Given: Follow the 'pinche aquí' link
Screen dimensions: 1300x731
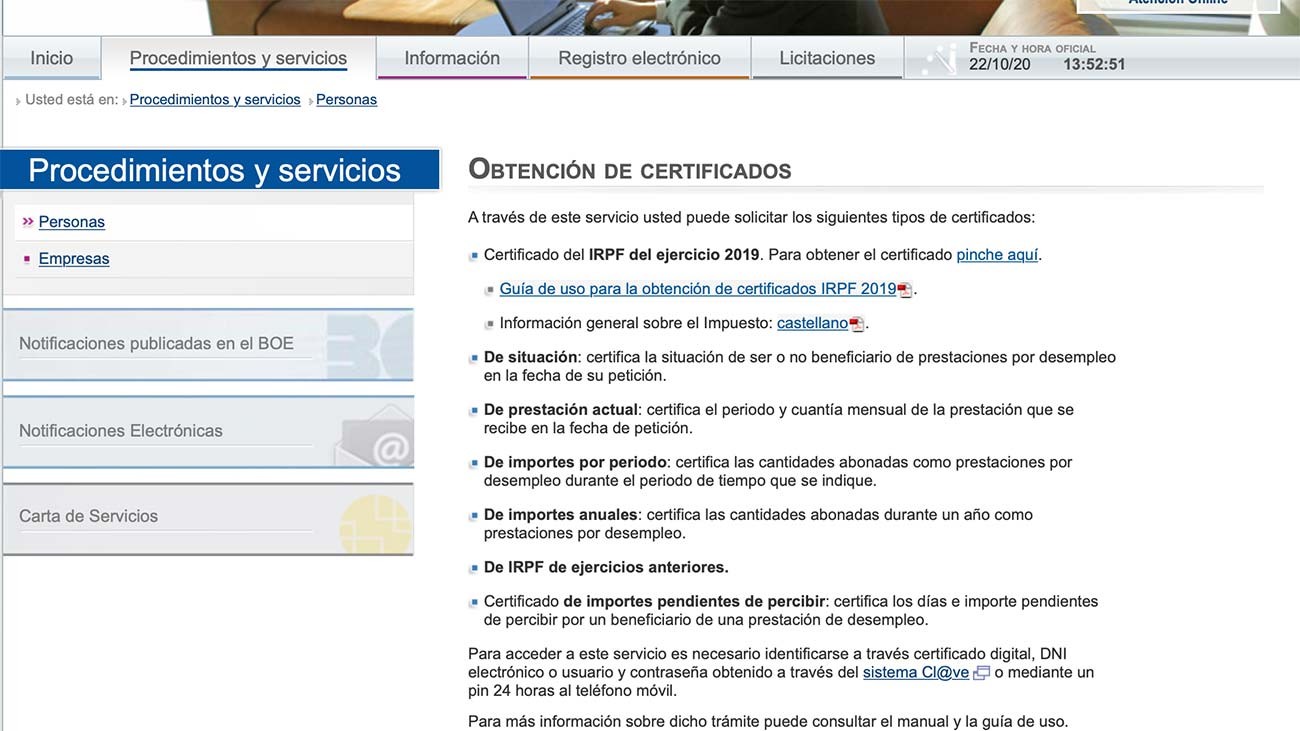Looking at the screenshot, I should click(x=997, y=255).
